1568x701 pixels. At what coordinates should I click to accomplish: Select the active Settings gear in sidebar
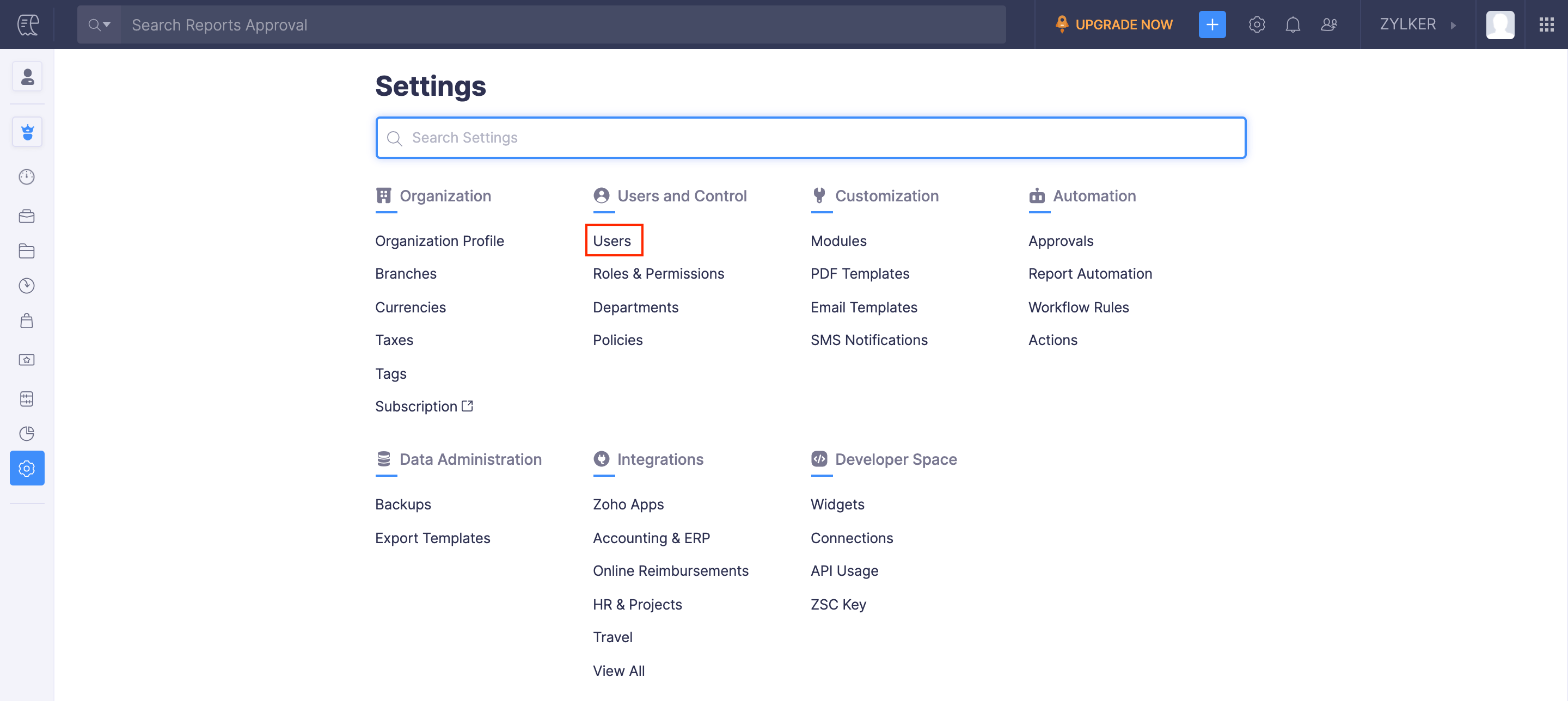pos(27,469)
